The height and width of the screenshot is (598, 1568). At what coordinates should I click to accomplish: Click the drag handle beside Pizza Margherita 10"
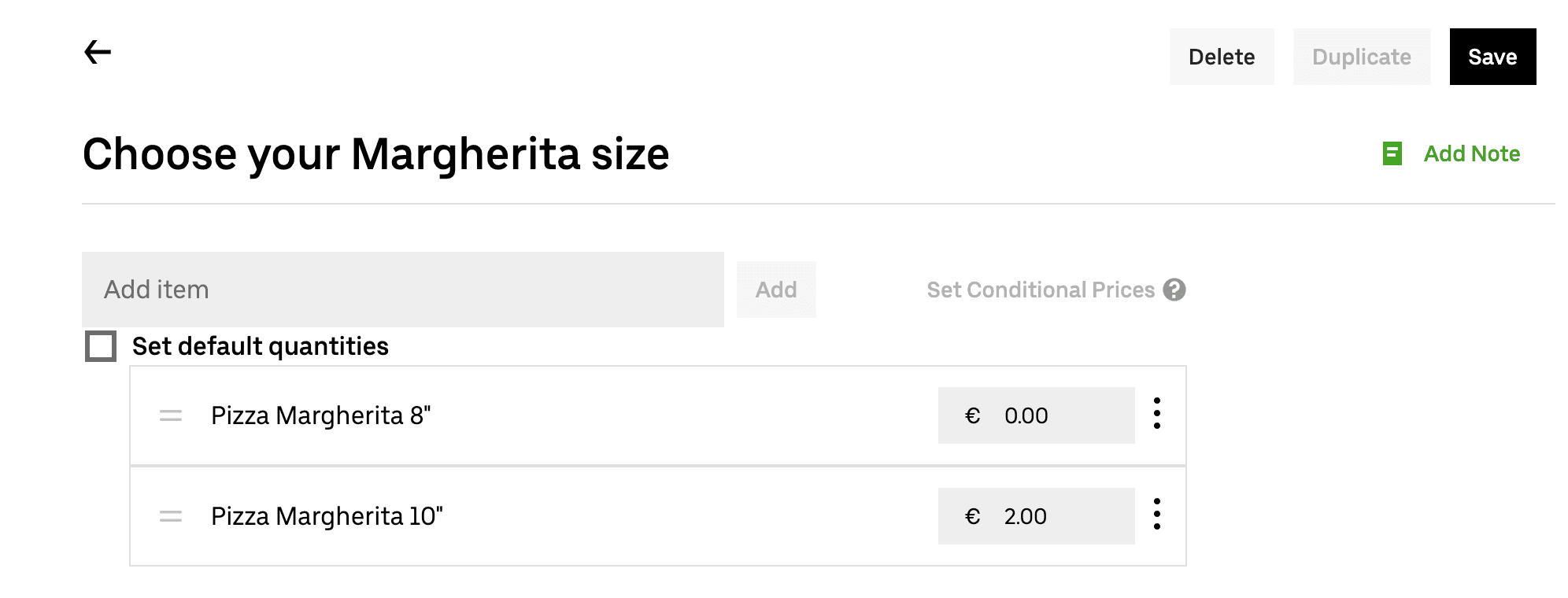point(170,515)
